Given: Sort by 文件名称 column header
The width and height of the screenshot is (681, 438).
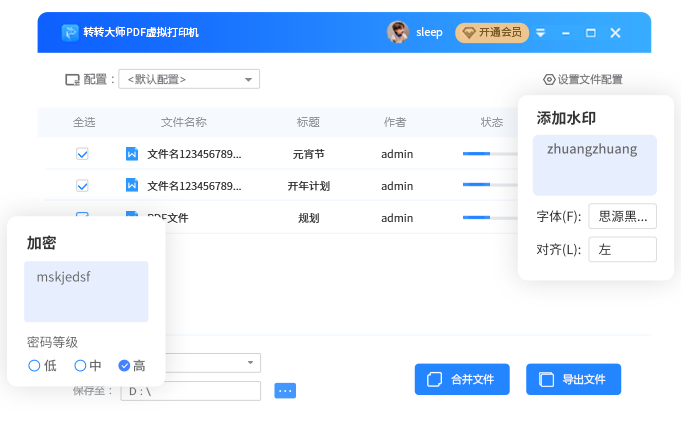Looking at the screenshot, I should point(184,122).
